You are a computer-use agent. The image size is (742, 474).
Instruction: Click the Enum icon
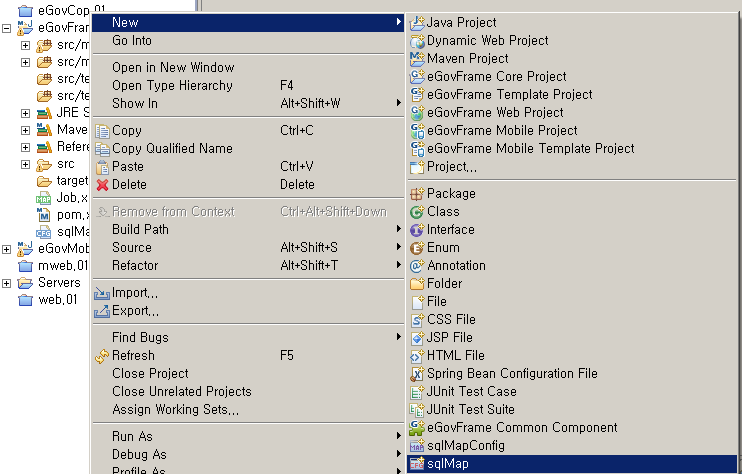tap(418, 248)
